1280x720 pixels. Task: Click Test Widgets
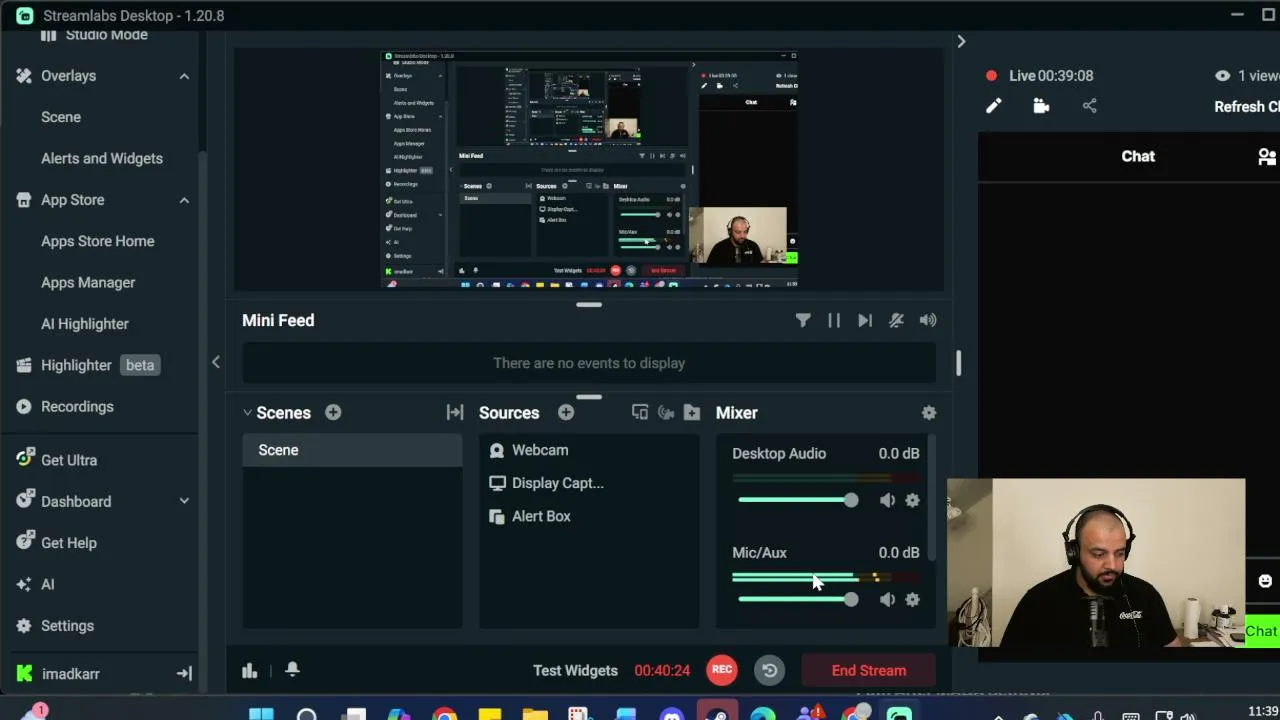[x=575, y=671]
